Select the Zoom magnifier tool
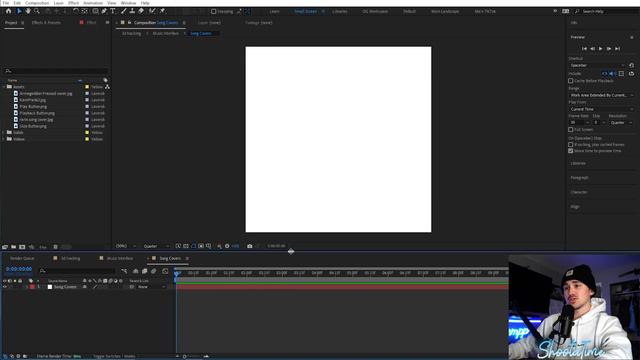Image resolution: width=640 pixels, height=360 pixels. pyautogui.click(x=37, y=11)
